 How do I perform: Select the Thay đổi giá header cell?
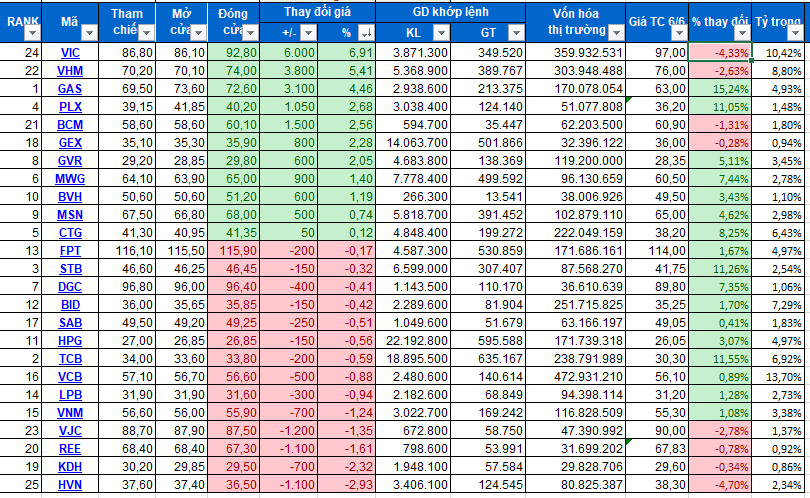pos(317,12)
